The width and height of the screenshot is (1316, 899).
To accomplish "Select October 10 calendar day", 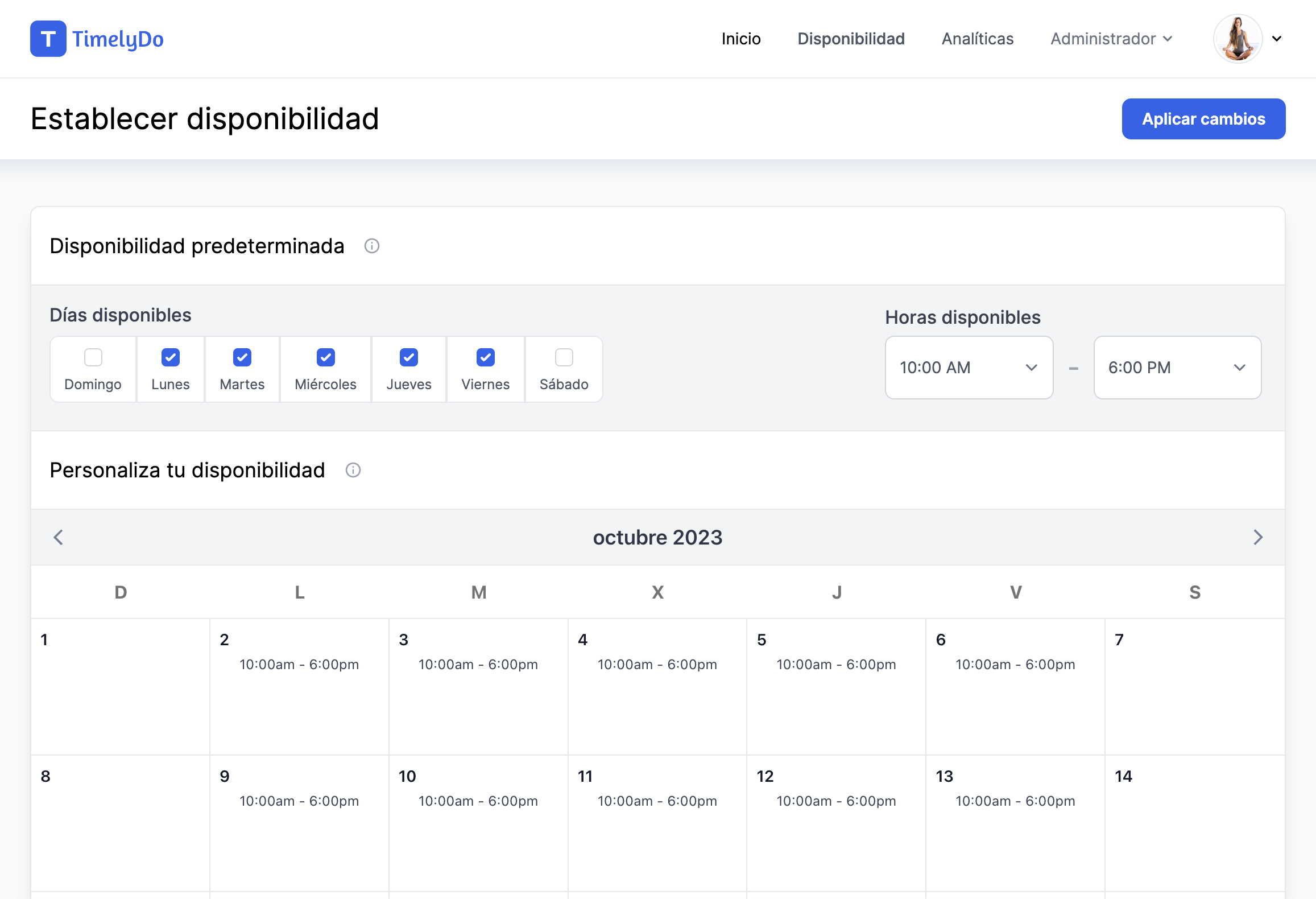I will tap(479, 823).
